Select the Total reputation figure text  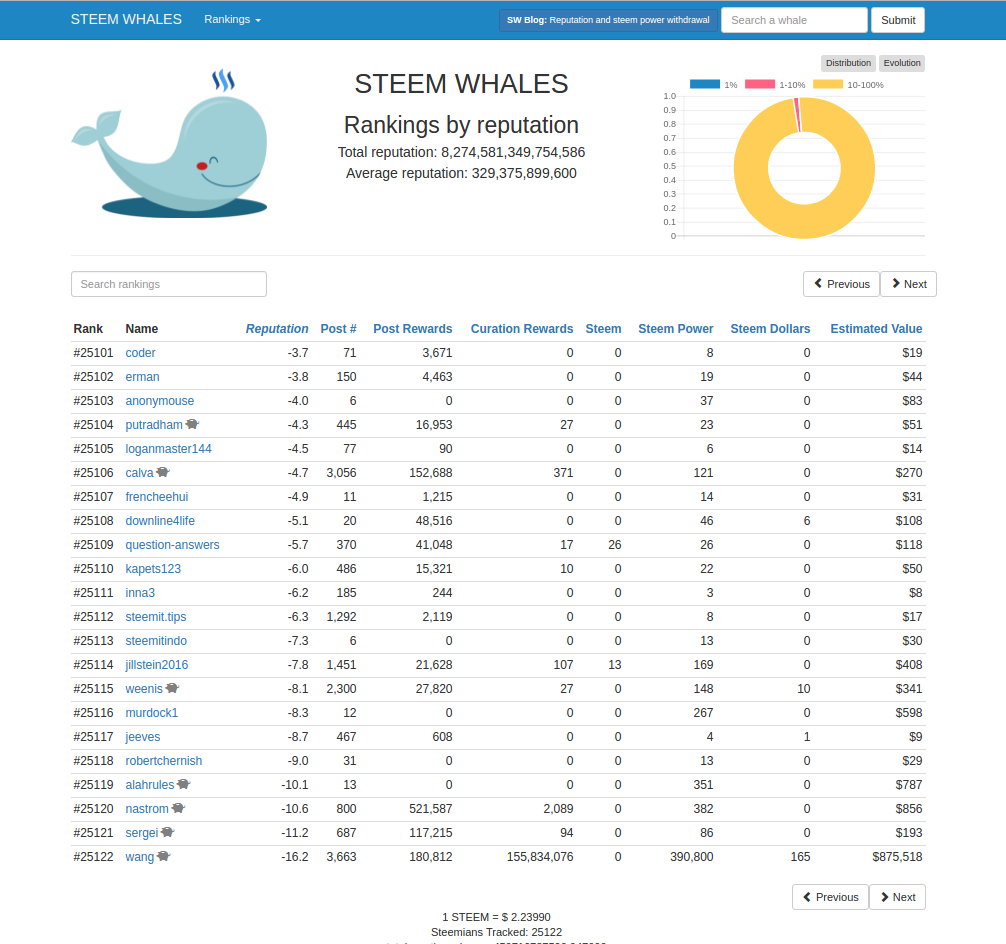[461, 152]
